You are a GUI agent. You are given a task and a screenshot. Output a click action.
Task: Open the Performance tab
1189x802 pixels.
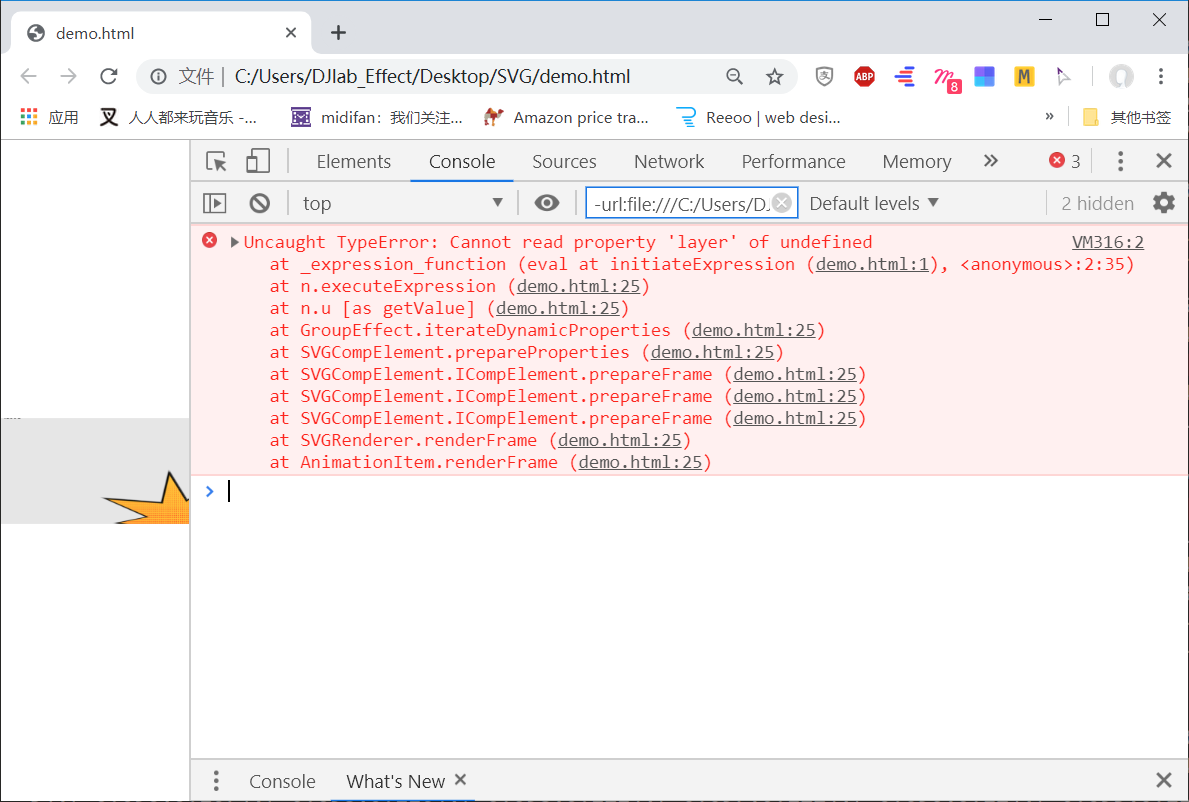click(793, 161)
